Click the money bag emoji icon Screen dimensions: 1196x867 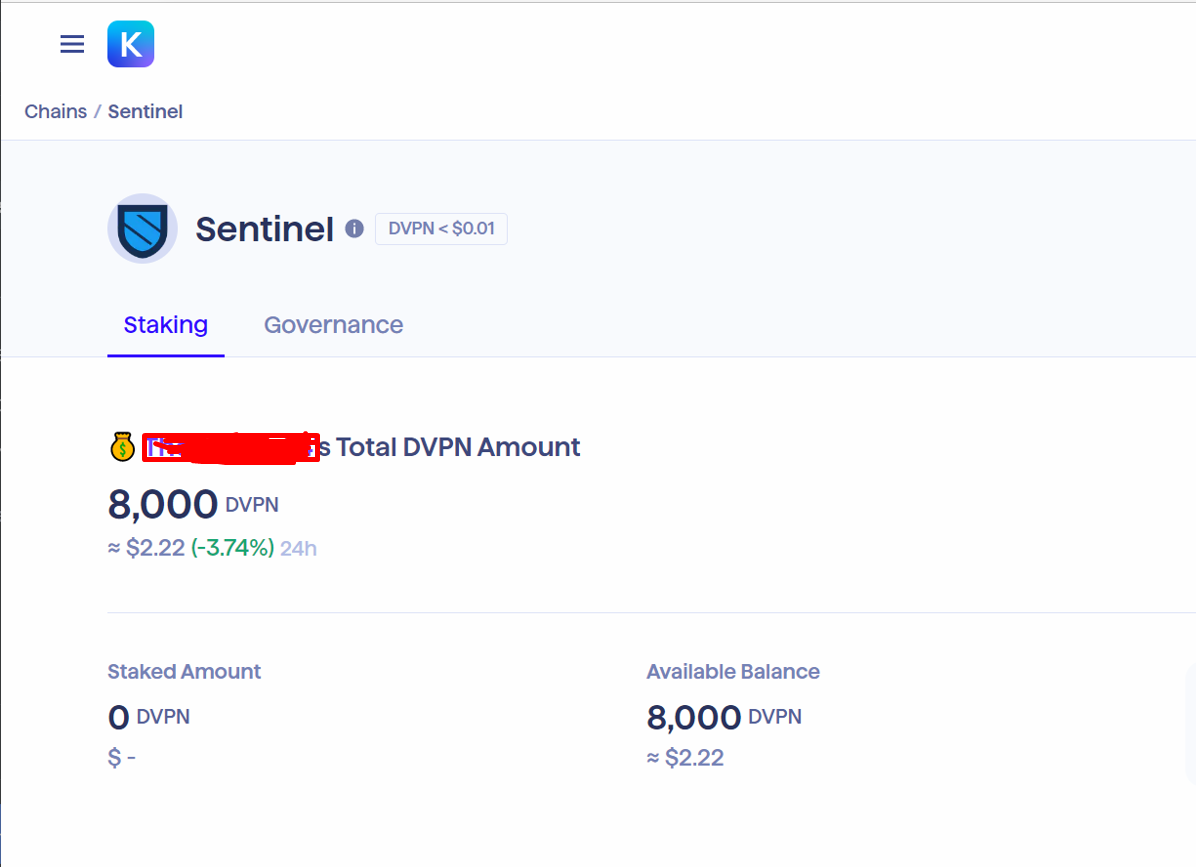click(122, 447)
